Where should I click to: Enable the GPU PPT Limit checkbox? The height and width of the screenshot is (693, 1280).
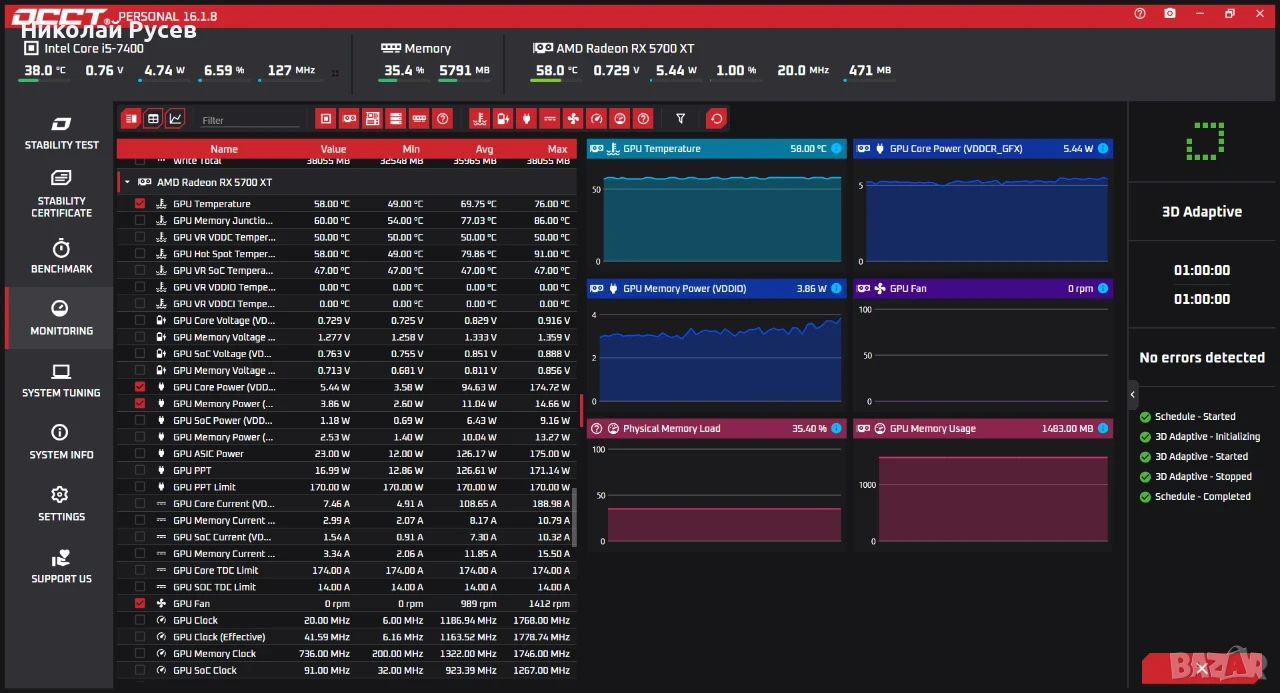(x=140, y=486)
